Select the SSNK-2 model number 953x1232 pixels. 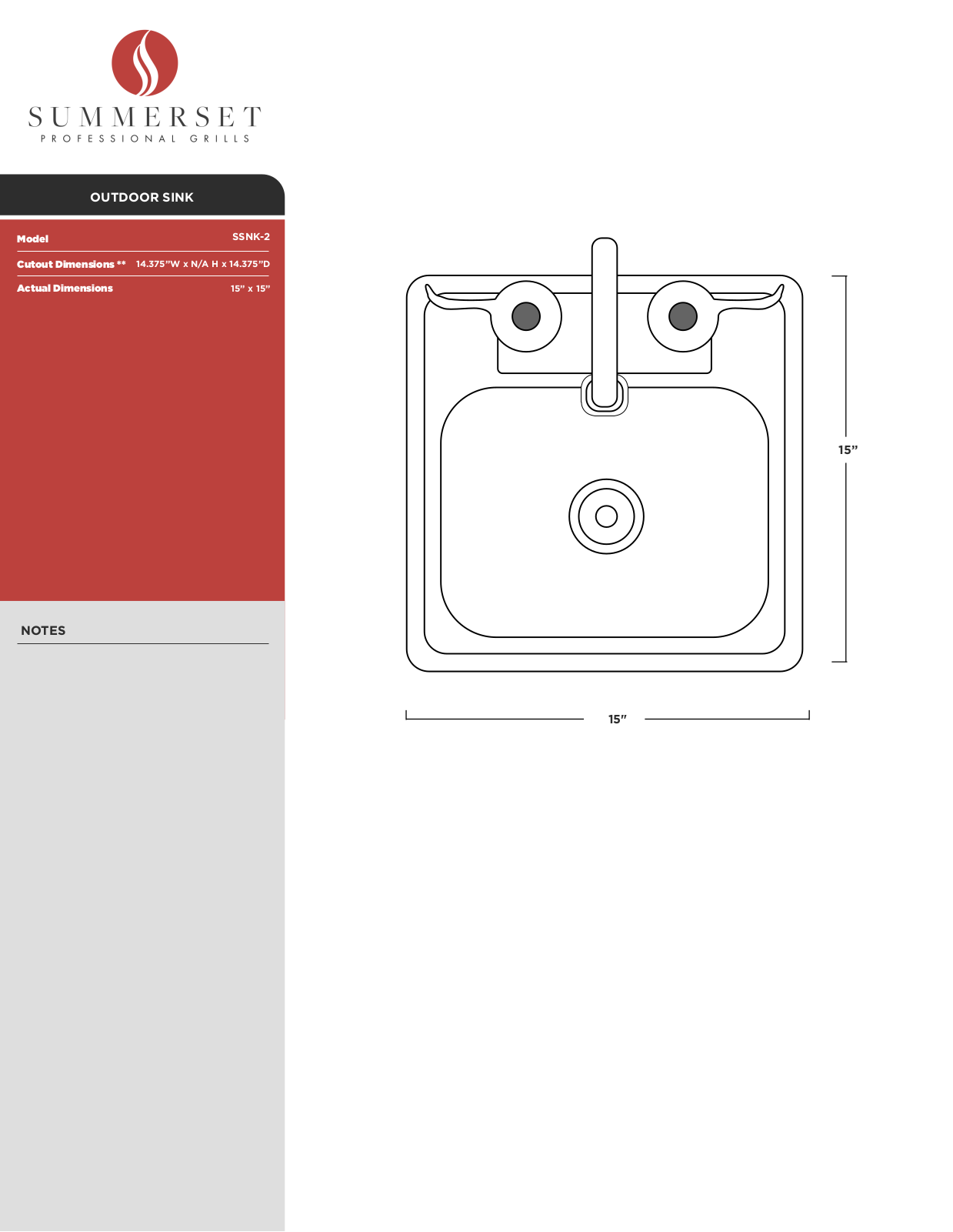(251, 237)
